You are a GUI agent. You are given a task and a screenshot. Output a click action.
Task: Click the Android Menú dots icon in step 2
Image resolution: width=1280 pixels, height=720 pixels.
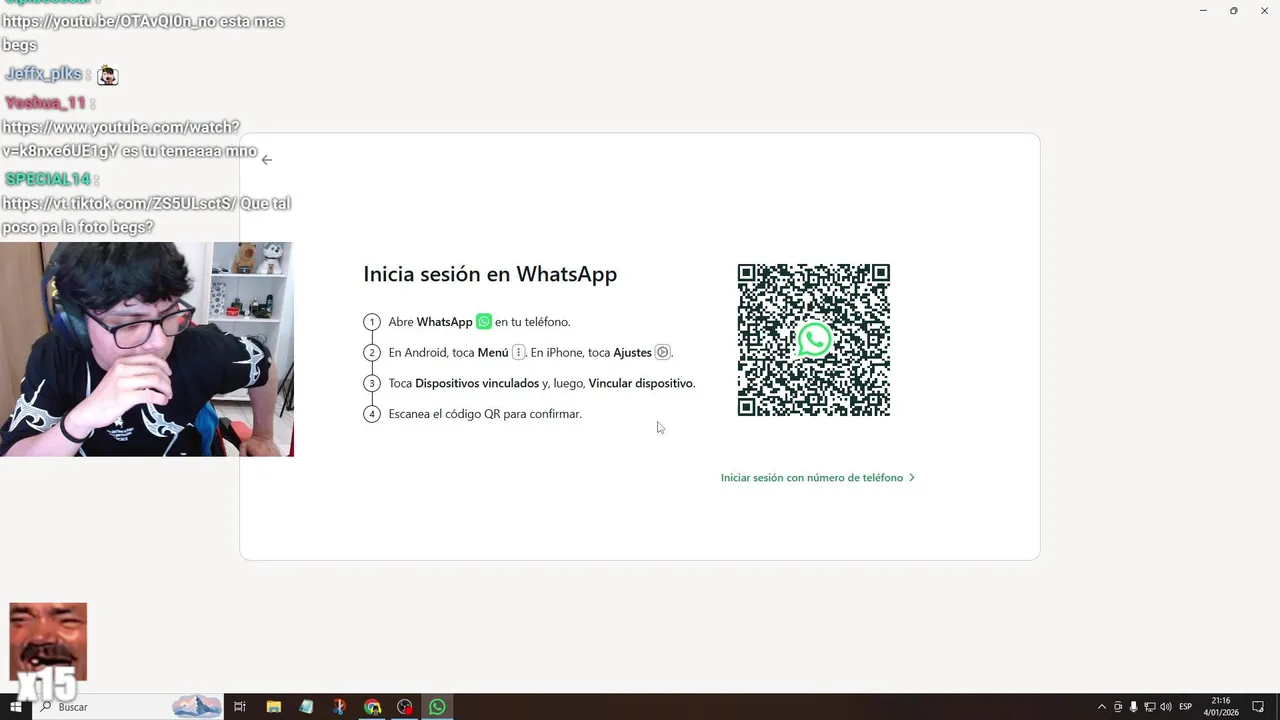point(518,352)
